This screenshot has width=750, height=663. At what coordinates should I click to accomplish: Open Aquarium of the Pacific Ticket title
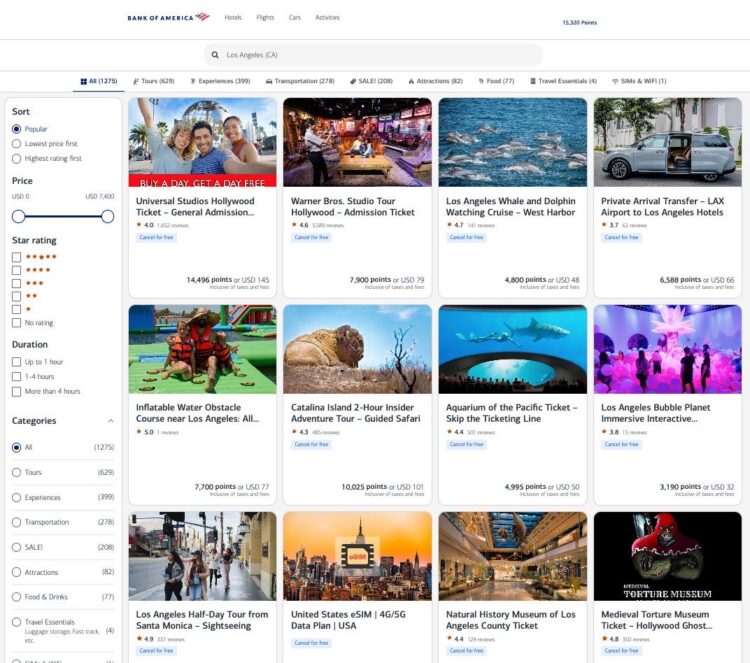512,413
